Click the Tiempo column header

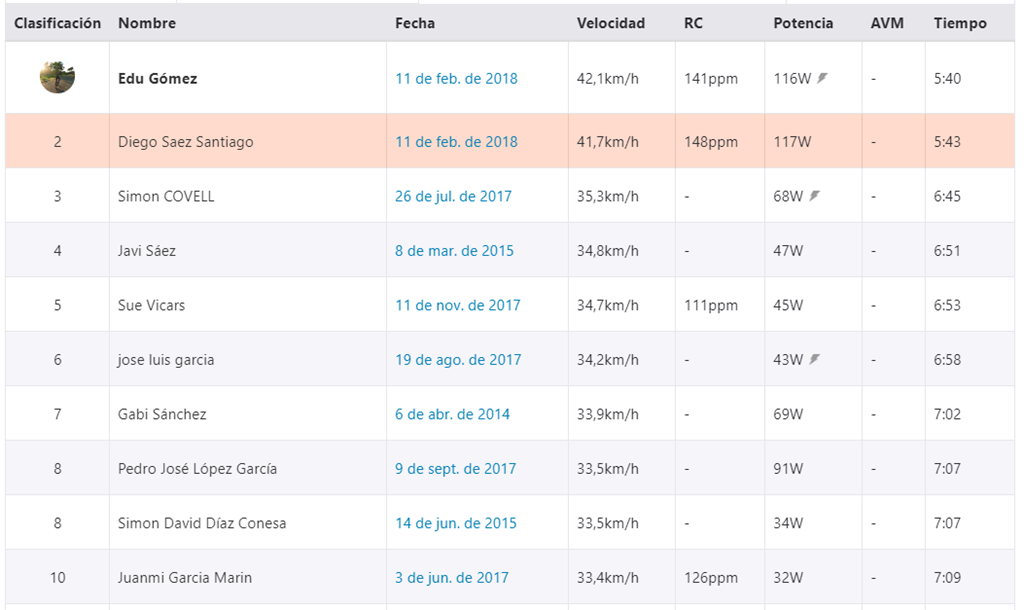[x=960, y=23]
